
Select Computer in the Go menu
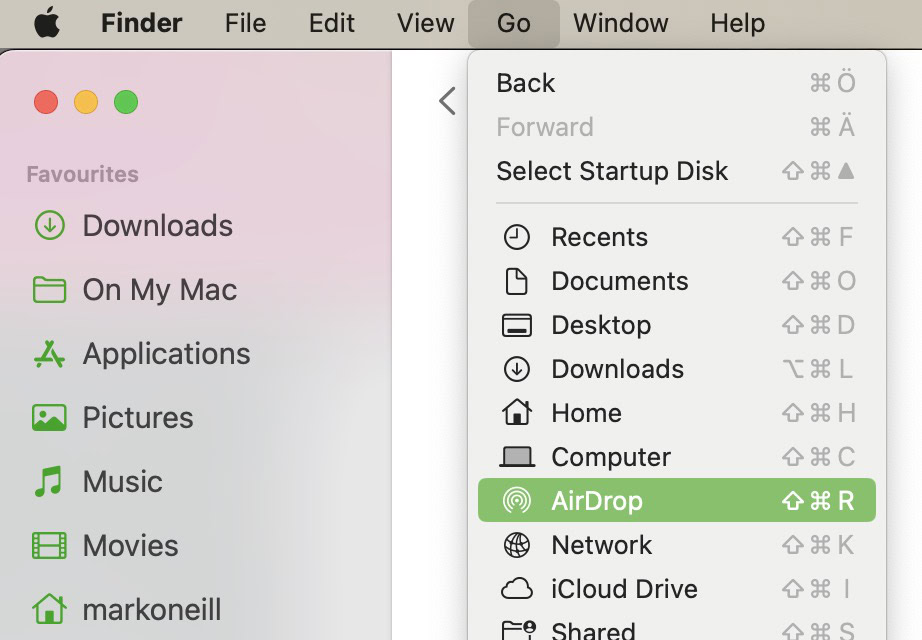click(x=610, y=457)
